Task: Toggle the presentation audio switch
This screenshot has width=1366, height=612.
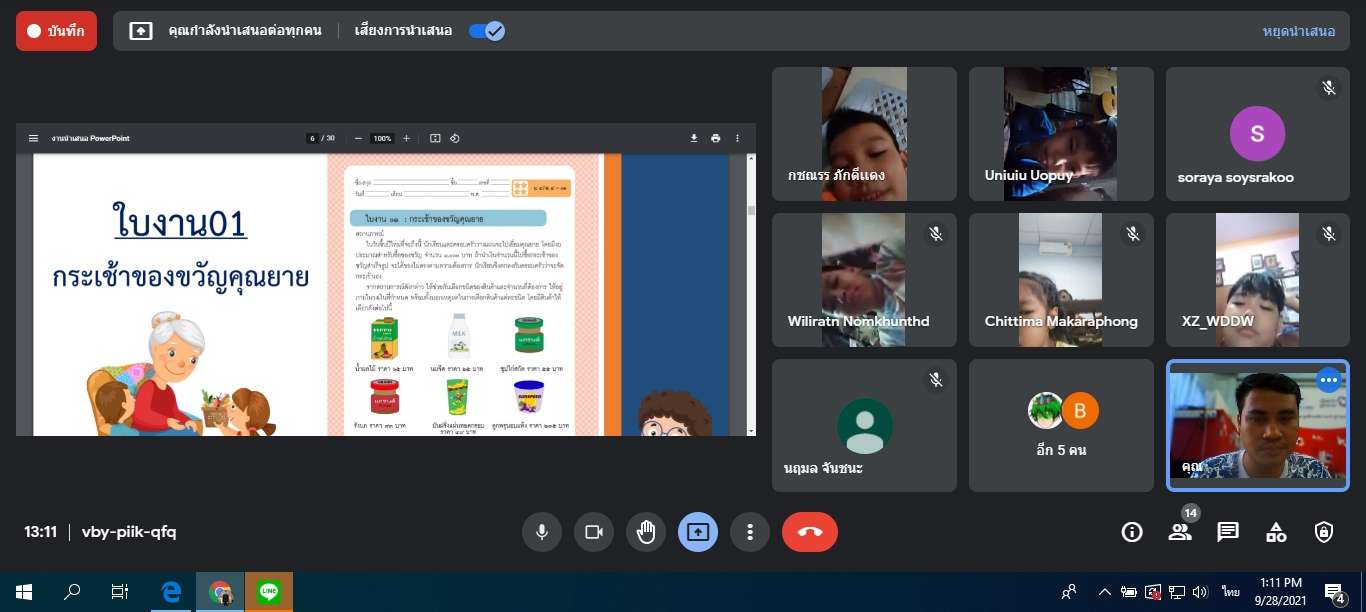Action: [487, 31]
